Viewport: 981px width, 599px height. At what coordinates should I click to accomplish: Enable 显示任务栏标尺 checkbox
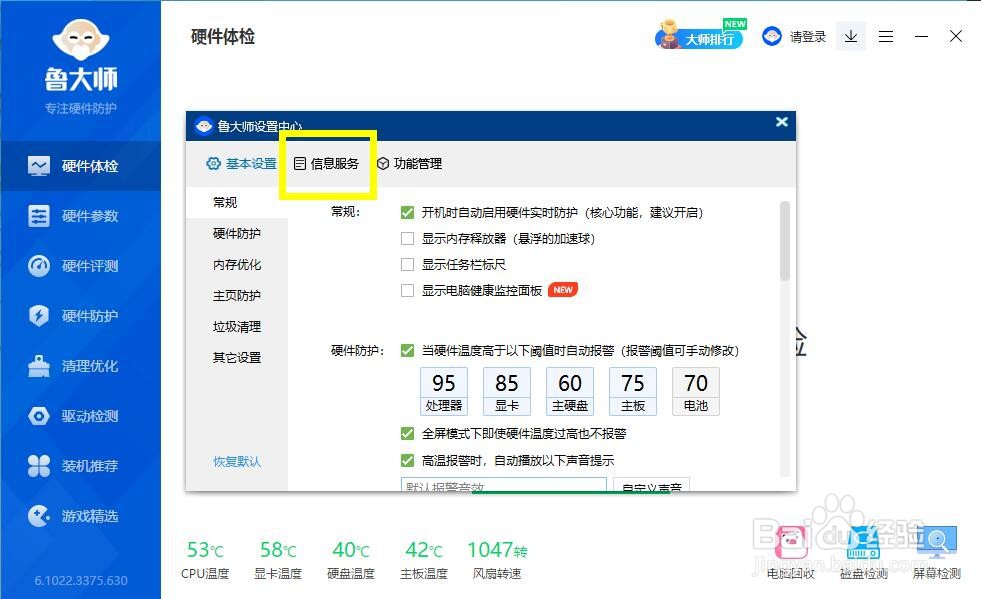tap(407, 264)
